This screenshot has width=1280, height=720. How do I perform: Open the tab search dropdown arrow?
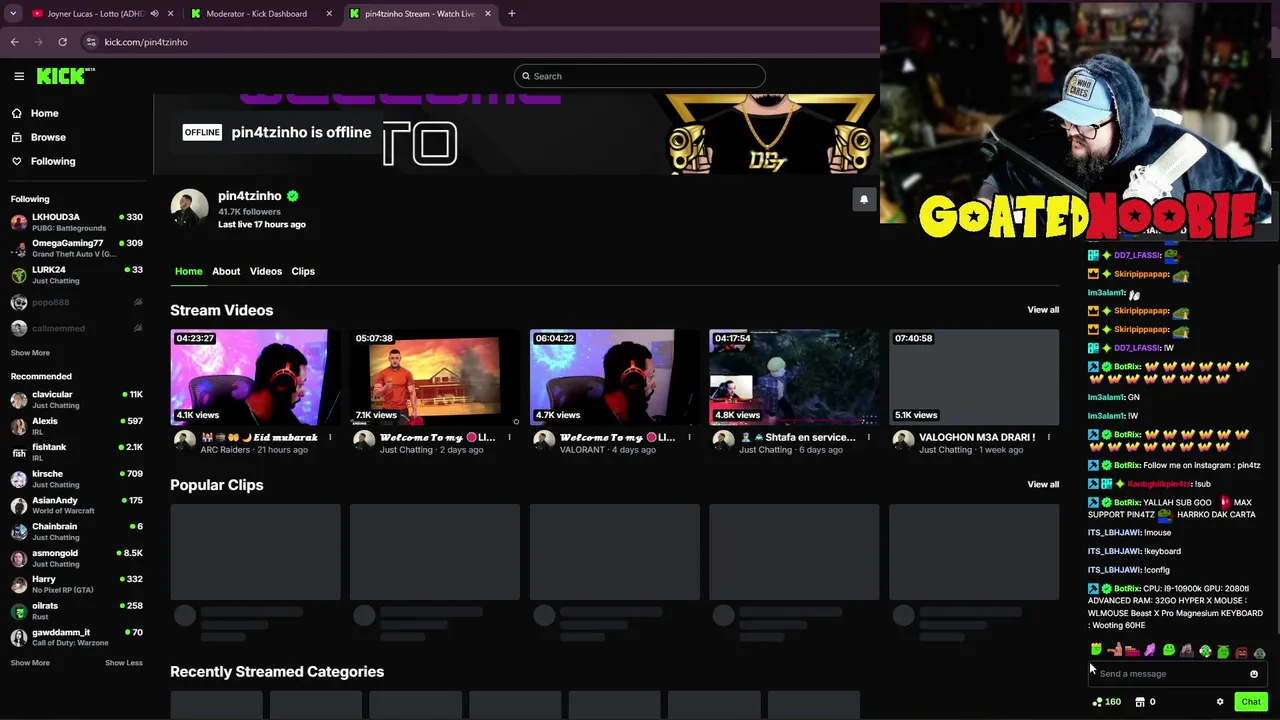[13, 14]
